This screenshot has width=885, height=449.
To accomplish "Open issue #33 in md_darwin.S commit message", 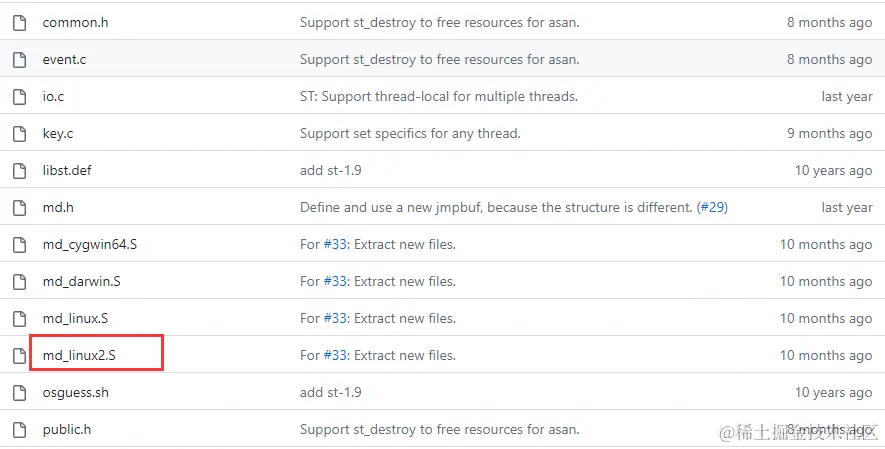I will (335, 281).
